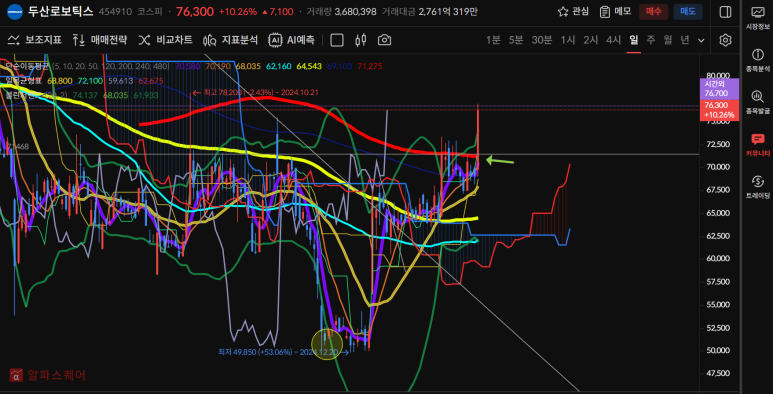
Task: Click Ichimoku value 68,800
Action: click(x=59, y=80)
